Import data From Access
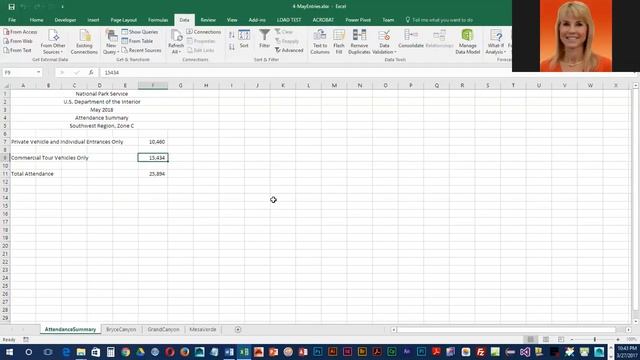The image size is (640, 360). coord(20,32)
